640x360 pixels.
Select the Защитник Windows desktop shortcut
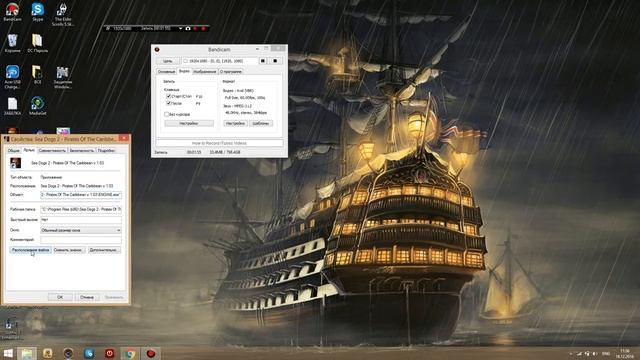pyautogui.click(x=62, y=77)
